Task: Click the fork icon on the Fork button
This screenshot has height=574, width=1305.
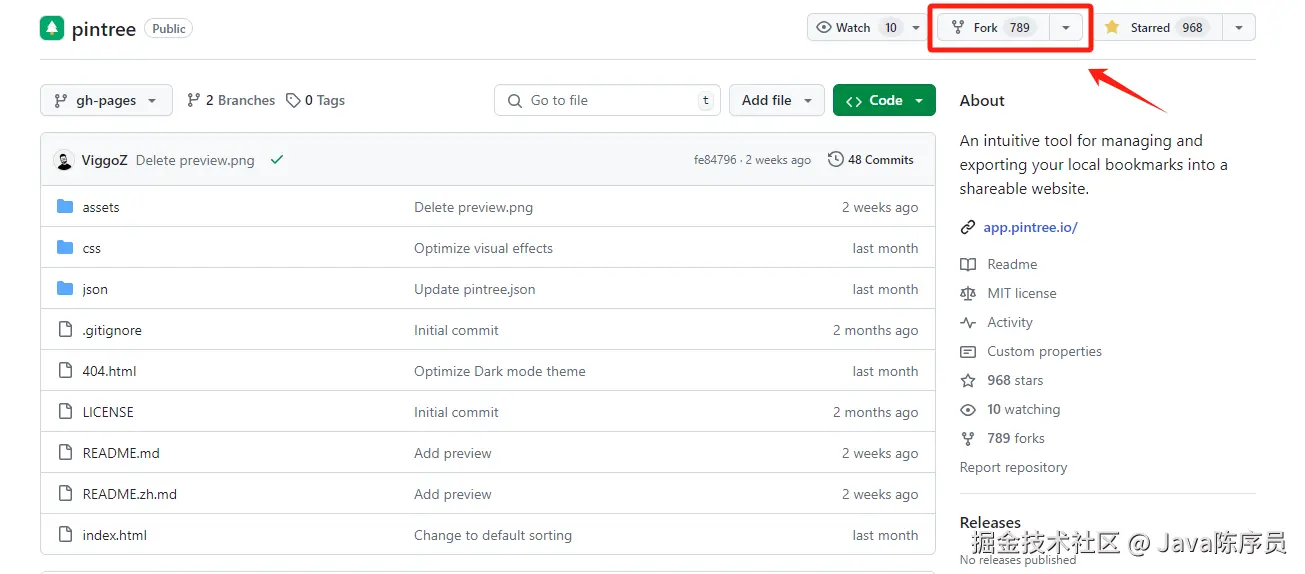Action: coord(958,28)
